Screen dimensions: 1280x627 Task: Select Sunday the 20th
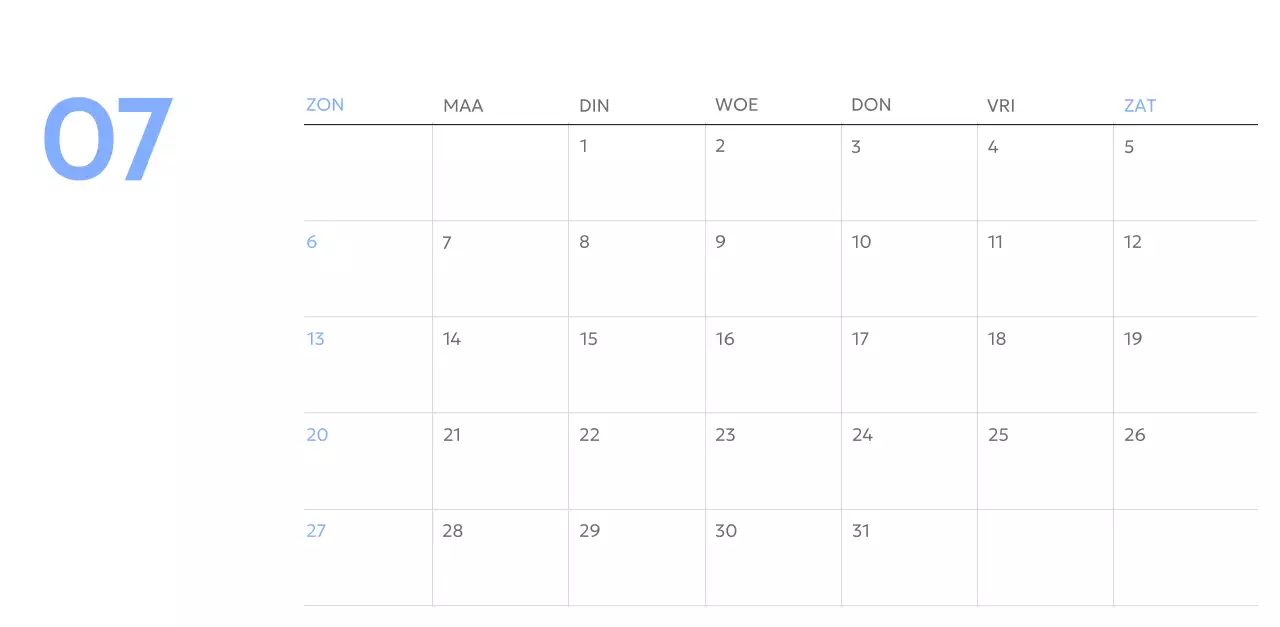[x=317, y=435]
